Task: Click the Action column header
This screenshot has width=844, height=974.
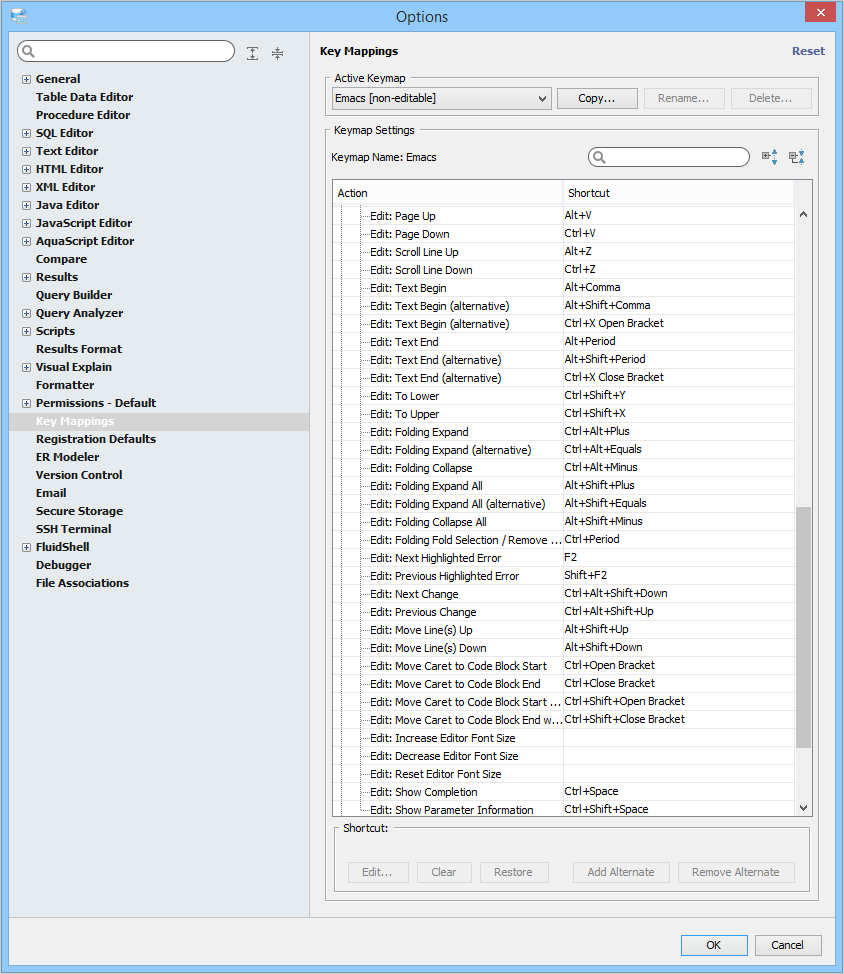Action: pyautogui.click(x=448, y=193)
